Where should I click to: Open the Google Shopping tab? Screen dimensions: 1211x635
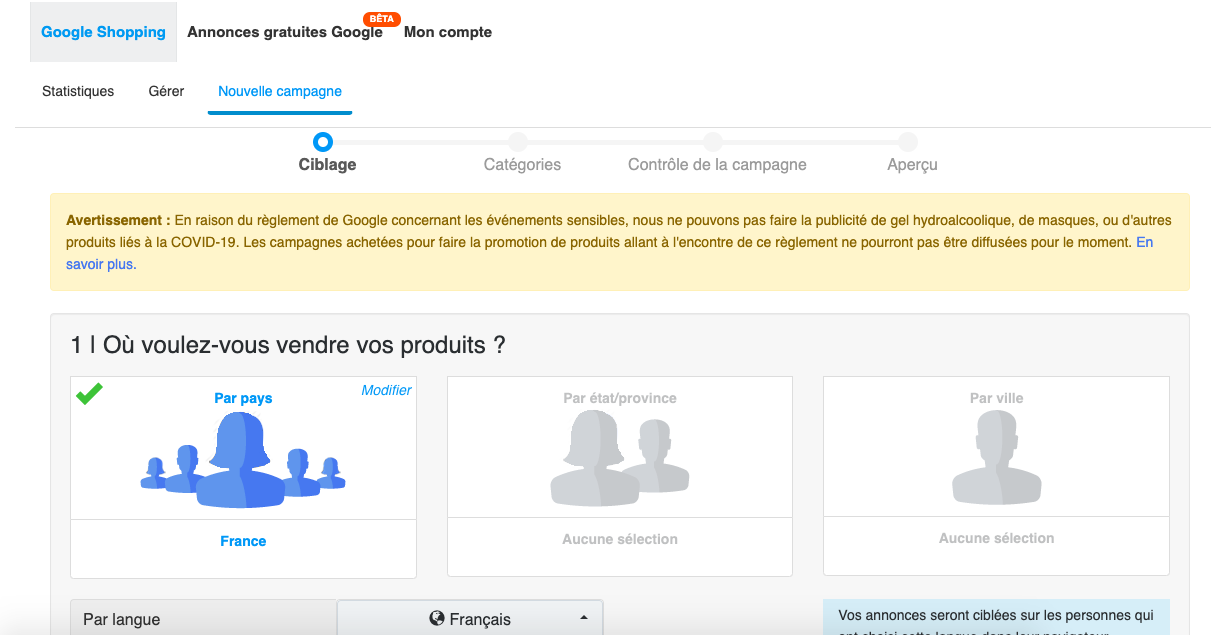pos(103,32)
